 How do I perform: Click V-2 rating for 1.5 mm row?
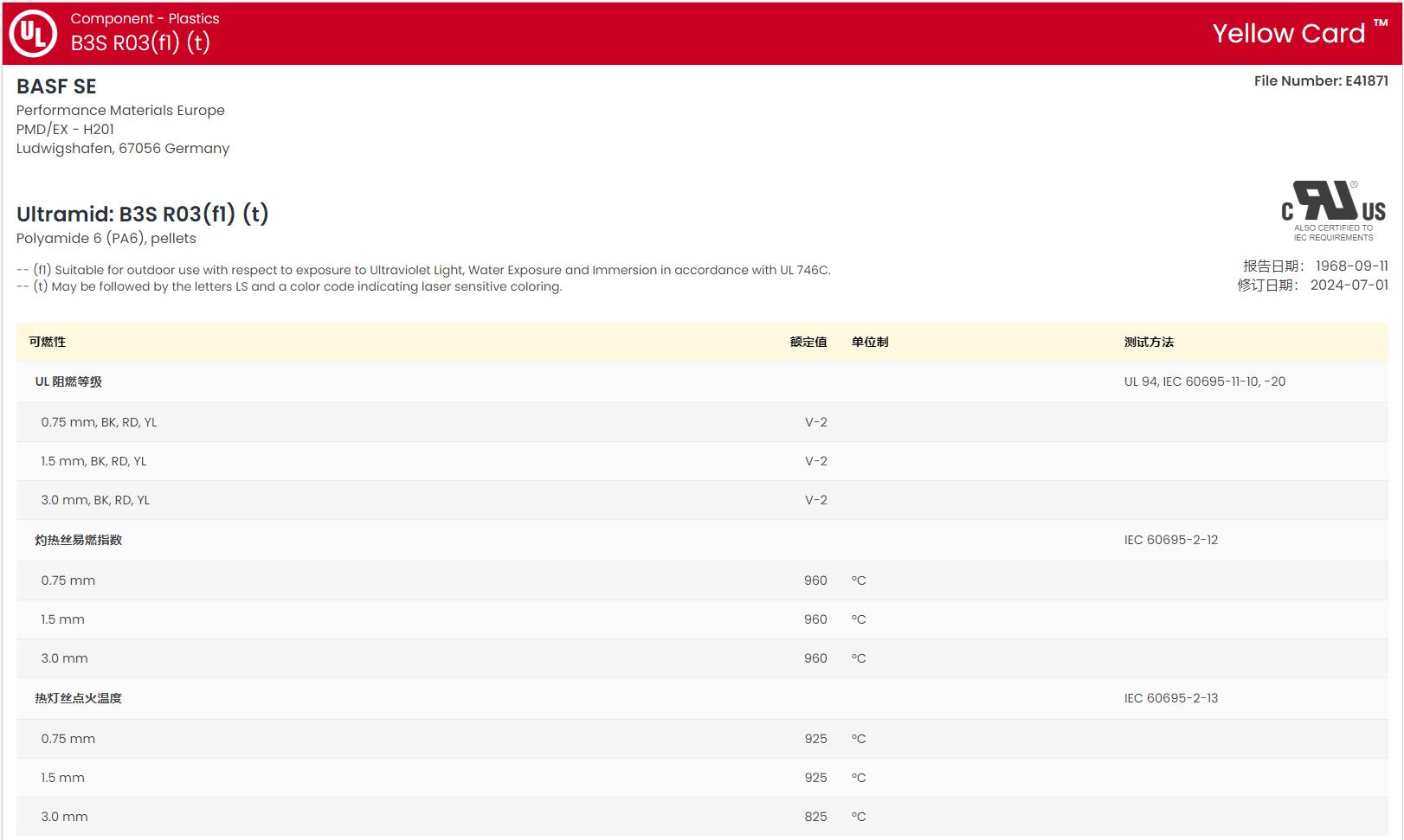point(816,461)
